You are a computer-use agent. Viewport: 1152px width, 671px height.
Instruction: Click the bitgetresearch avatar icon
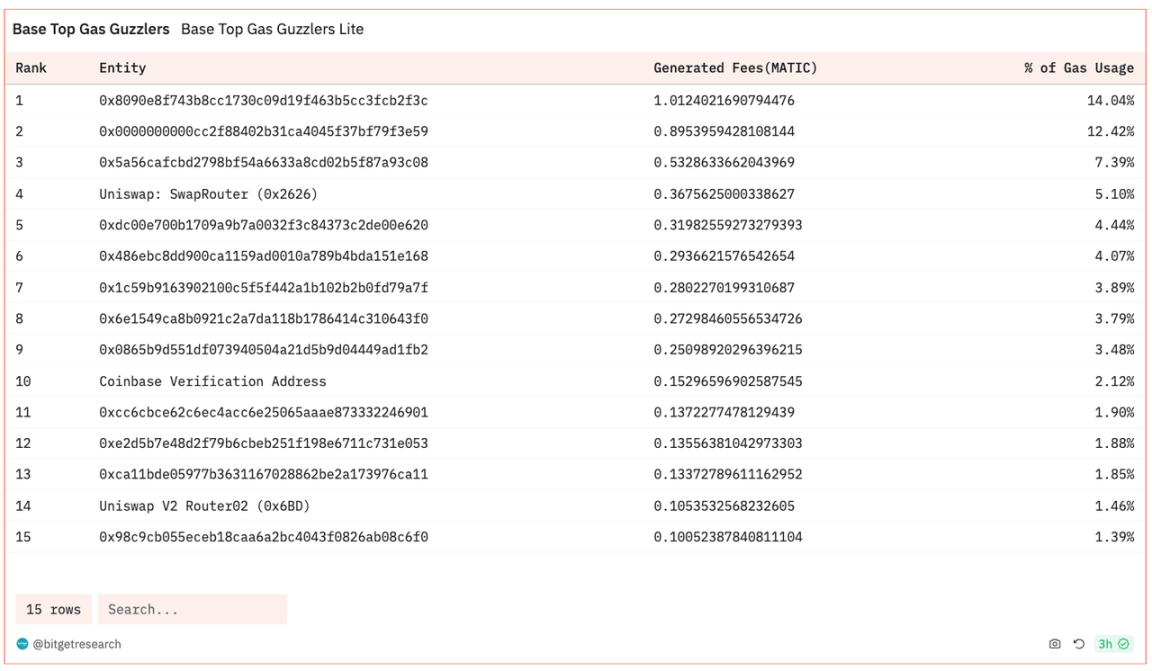[23, 644]
